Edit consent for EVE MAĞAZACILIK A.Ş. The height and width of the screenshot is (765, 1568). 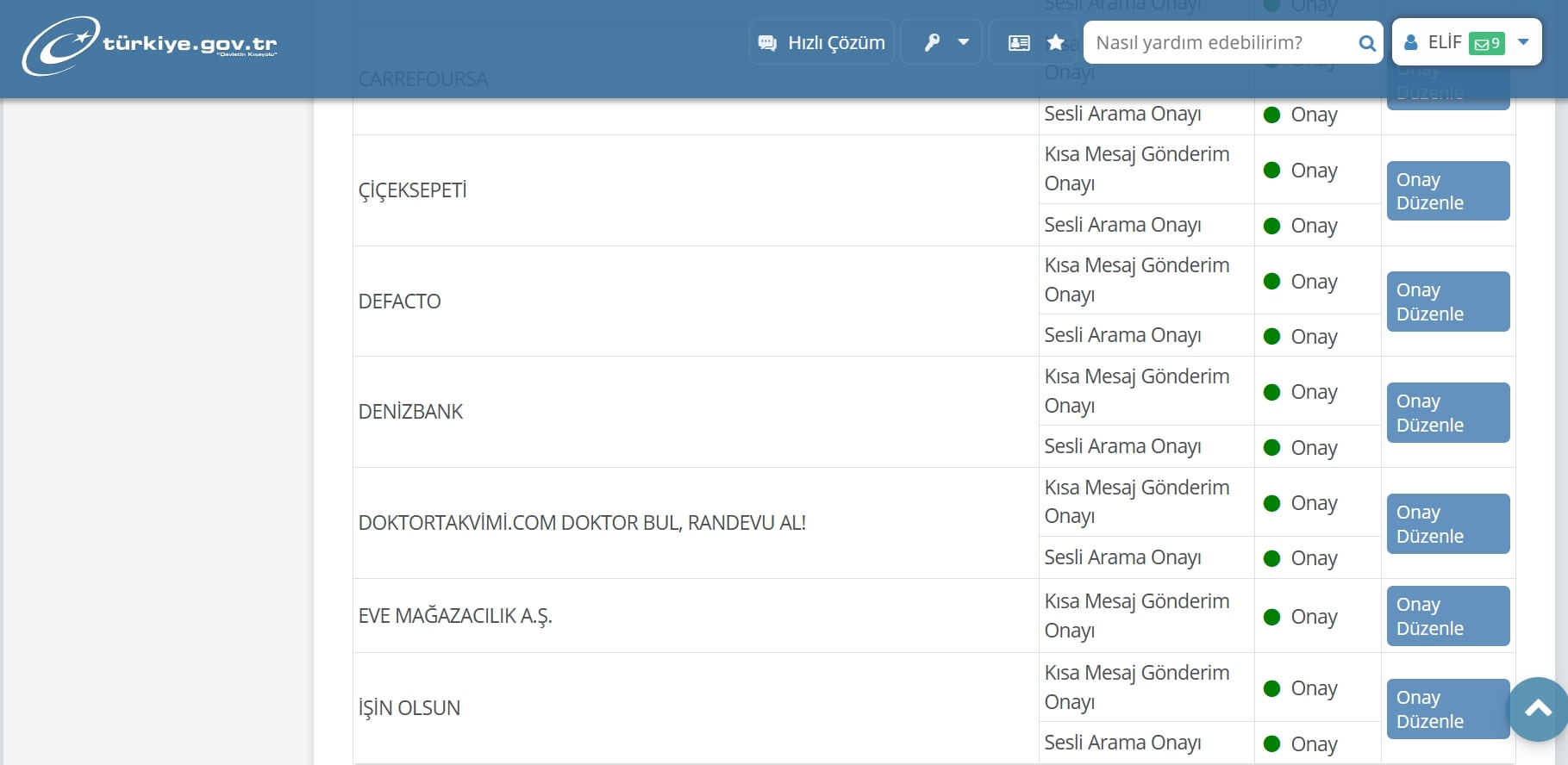[x=1447, y=616]
